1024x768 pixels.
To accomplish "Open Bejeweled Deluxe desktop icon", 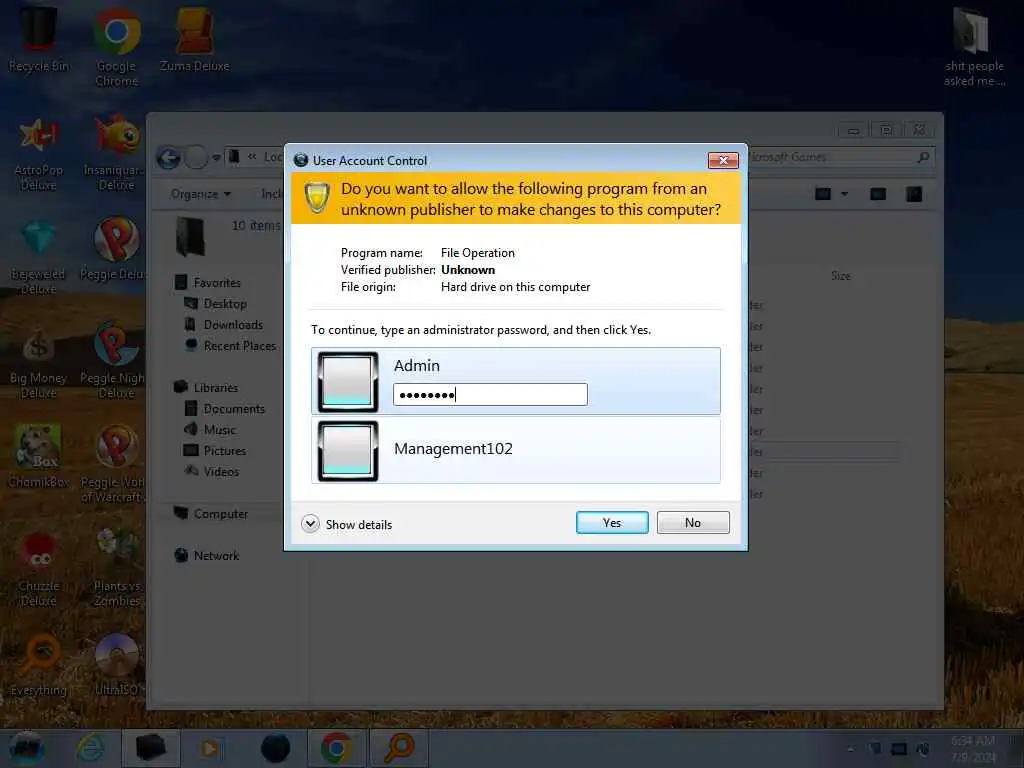I will [x=39, y=258].
